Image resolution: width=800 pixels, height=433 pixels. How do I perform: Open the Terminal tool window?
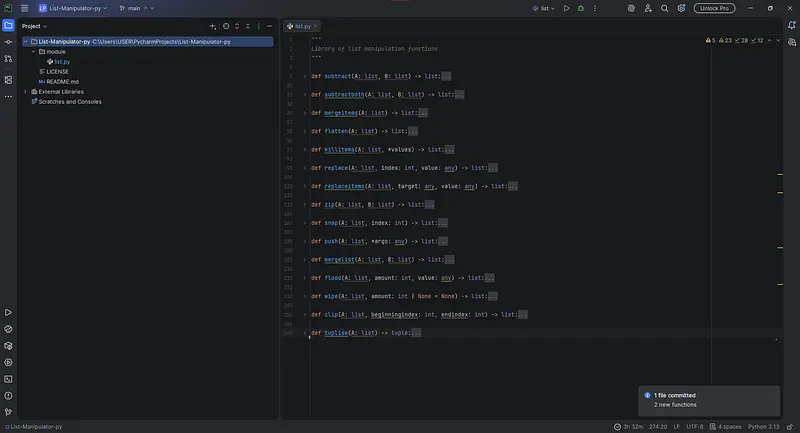click(x=8, y=379)
